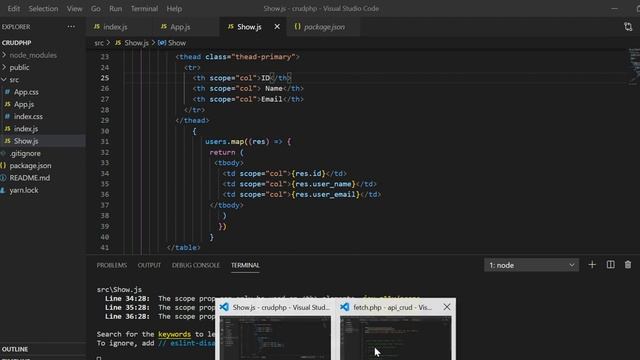The height and width of the screenshot is (360, 640).
Task: Open the View menu
Action: coord(74,9)
